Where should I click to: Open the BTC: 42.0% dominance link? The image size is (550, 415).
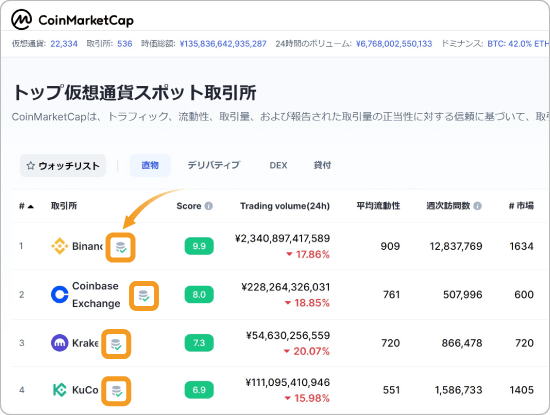[x=509, y=44]
